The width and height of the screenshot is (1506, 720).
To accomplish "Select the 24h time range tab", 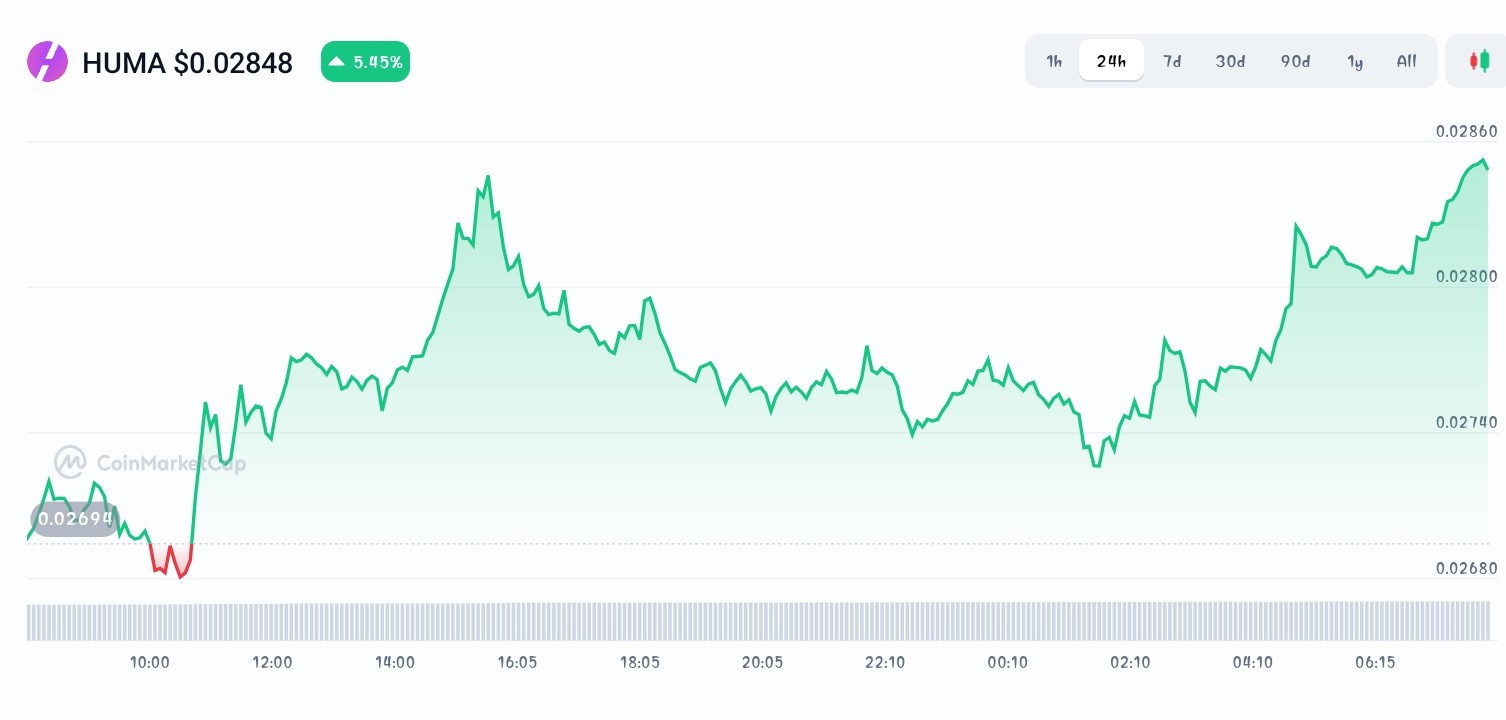I will tap(1111, 61).
